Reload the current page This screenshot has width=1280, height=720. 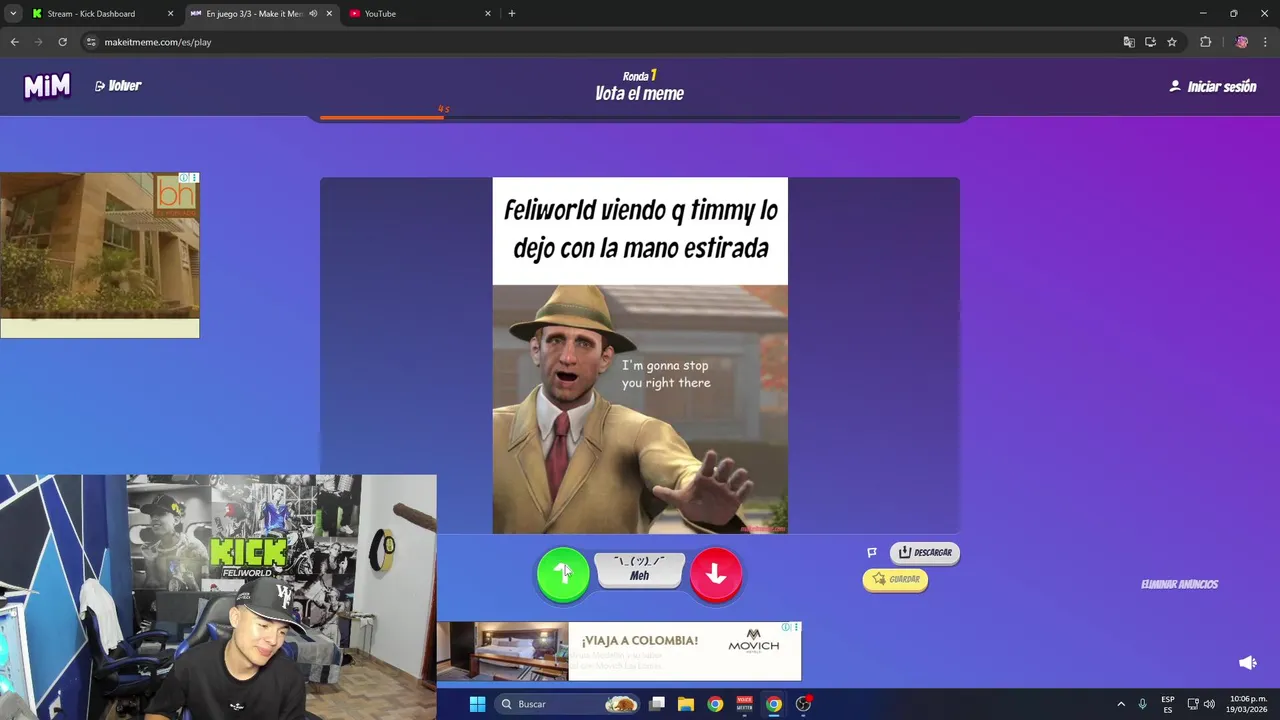(x=62, y=42)
